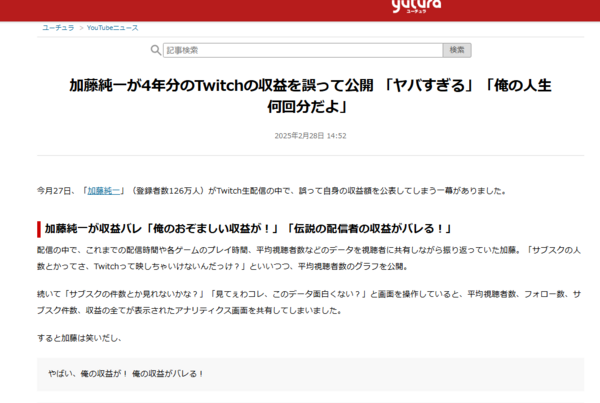Click the 検索 search button
The width and height of the screenshot is (600, 403).
(x=457, y=50)
